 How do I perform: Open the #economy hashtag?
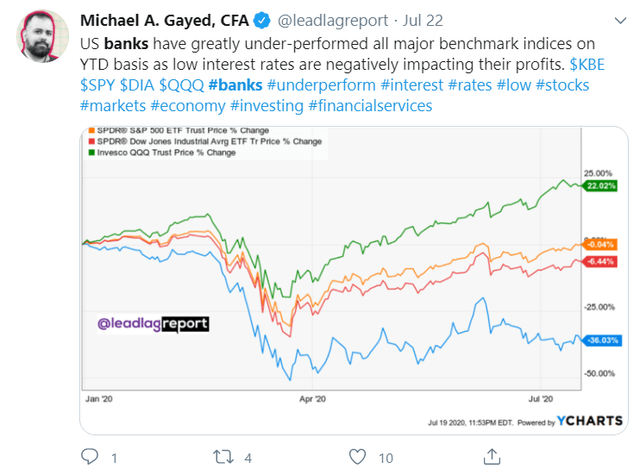coord(188,106)
